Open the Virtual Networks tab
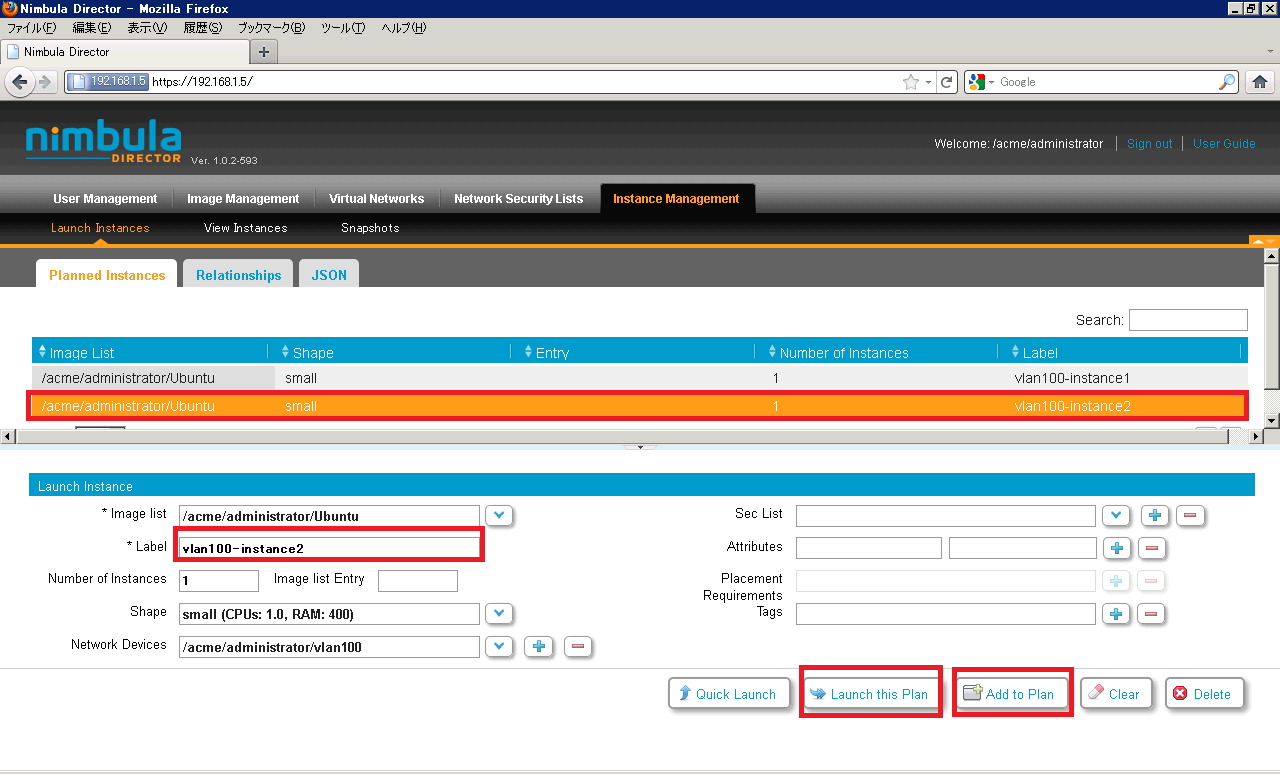This screenshot has height=774, width=1280. click(x=376, y=199)
